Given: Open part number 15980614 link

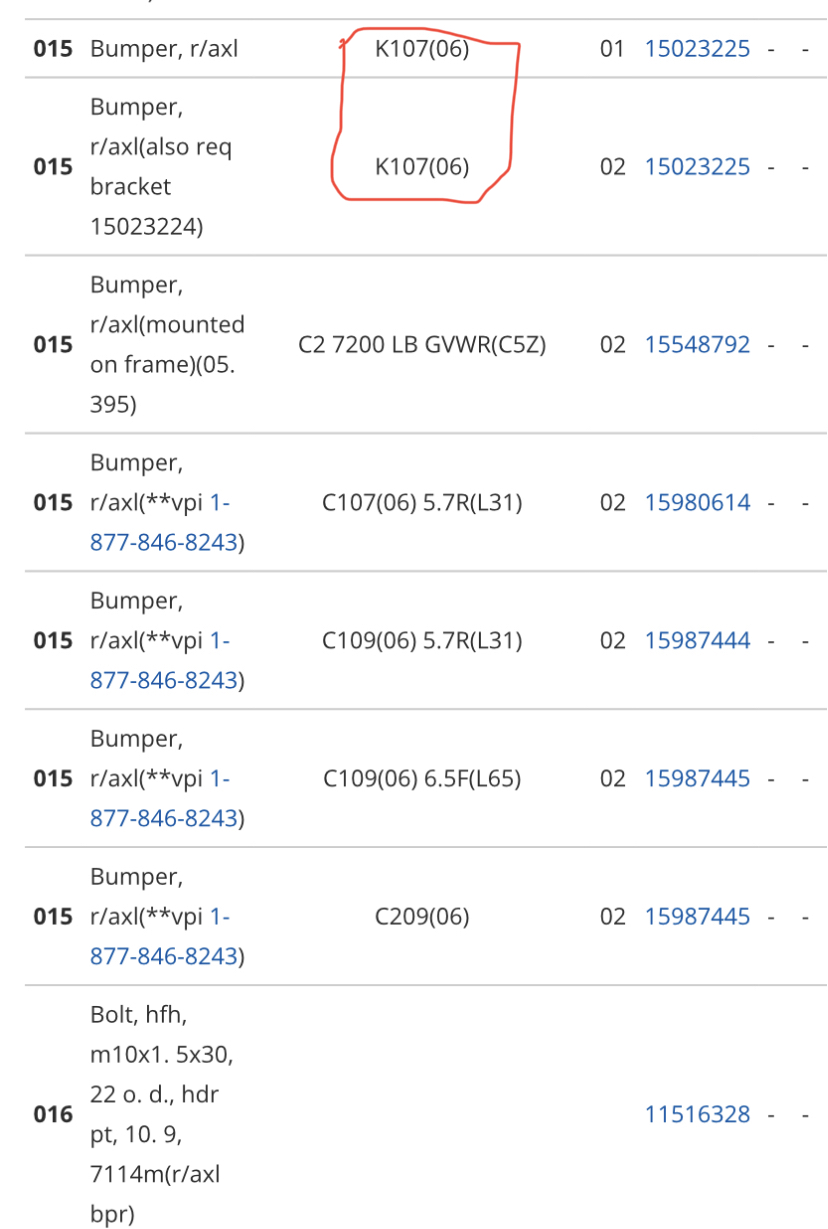Looking at the screenshot, I should point(697,503).
